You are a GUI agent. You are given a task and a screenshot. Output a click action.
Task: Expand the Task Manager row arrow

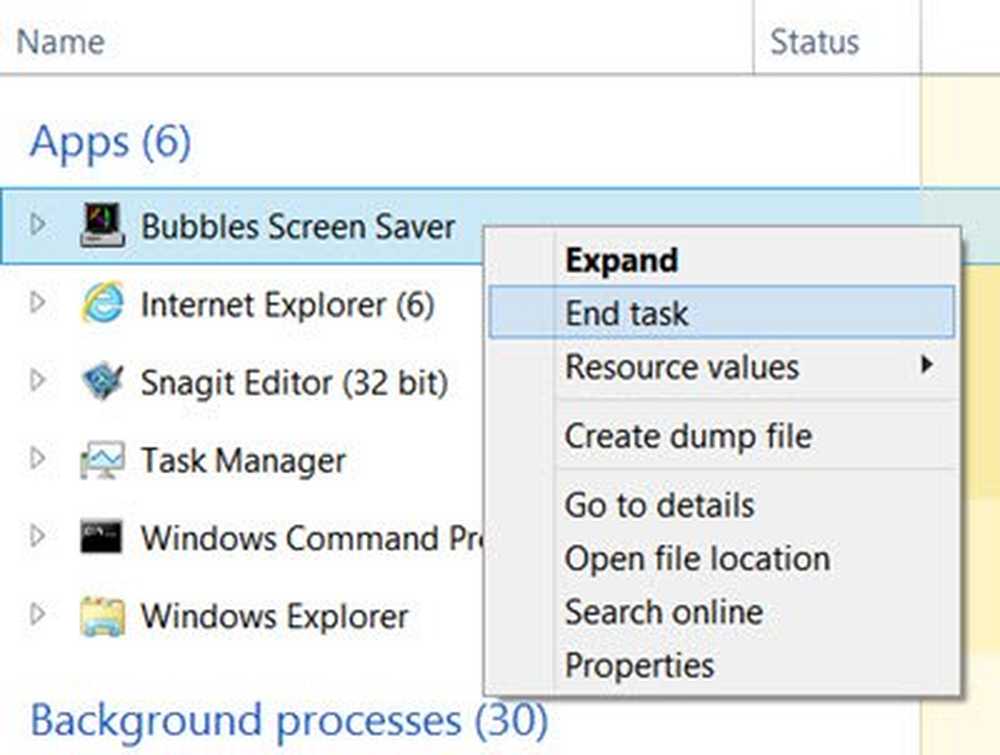[x=38, y=458]
